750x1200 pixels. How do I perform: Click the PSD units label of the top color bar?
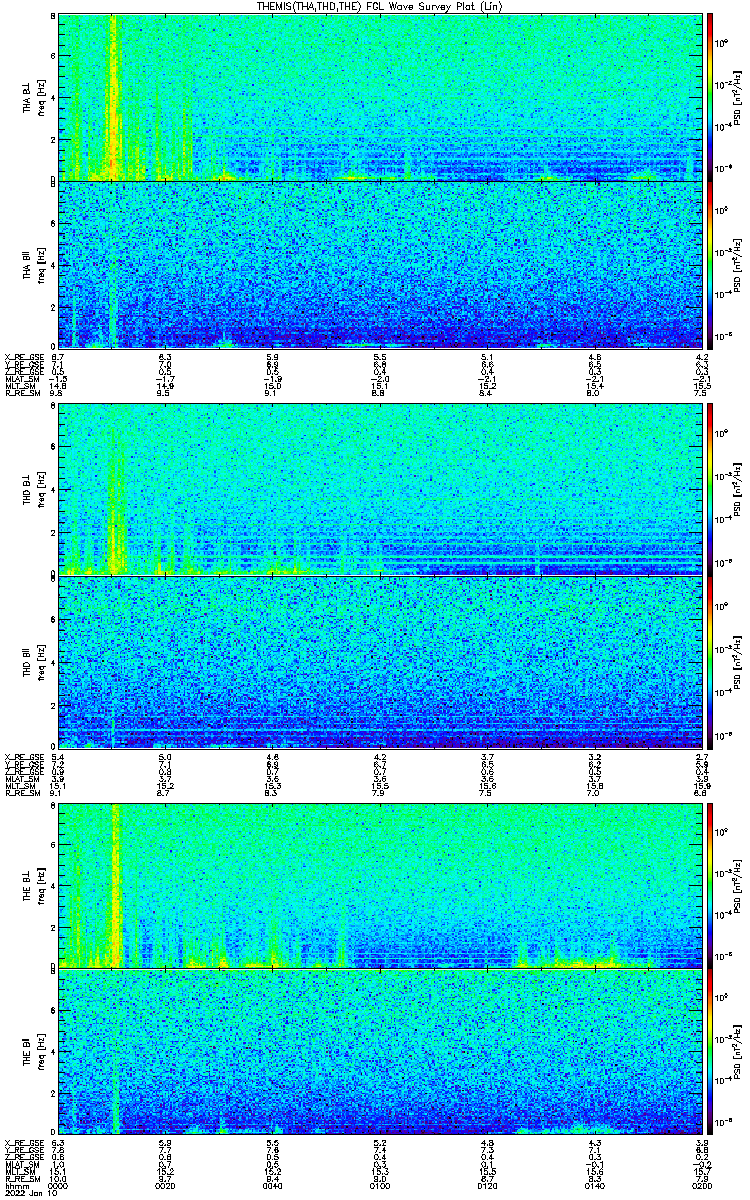[735, 97]
